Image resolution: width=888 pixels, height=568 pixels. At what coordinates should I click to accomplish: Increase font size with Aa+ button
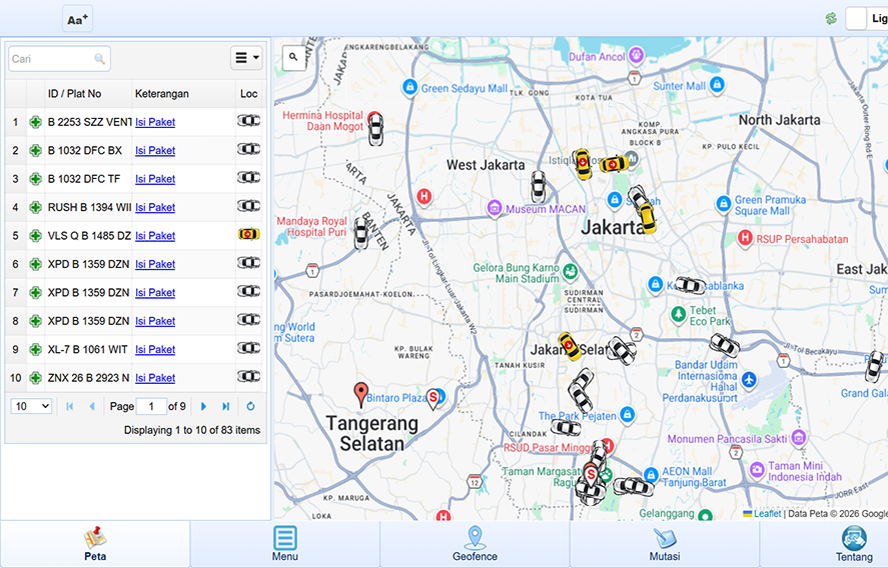tap(78, 19)
